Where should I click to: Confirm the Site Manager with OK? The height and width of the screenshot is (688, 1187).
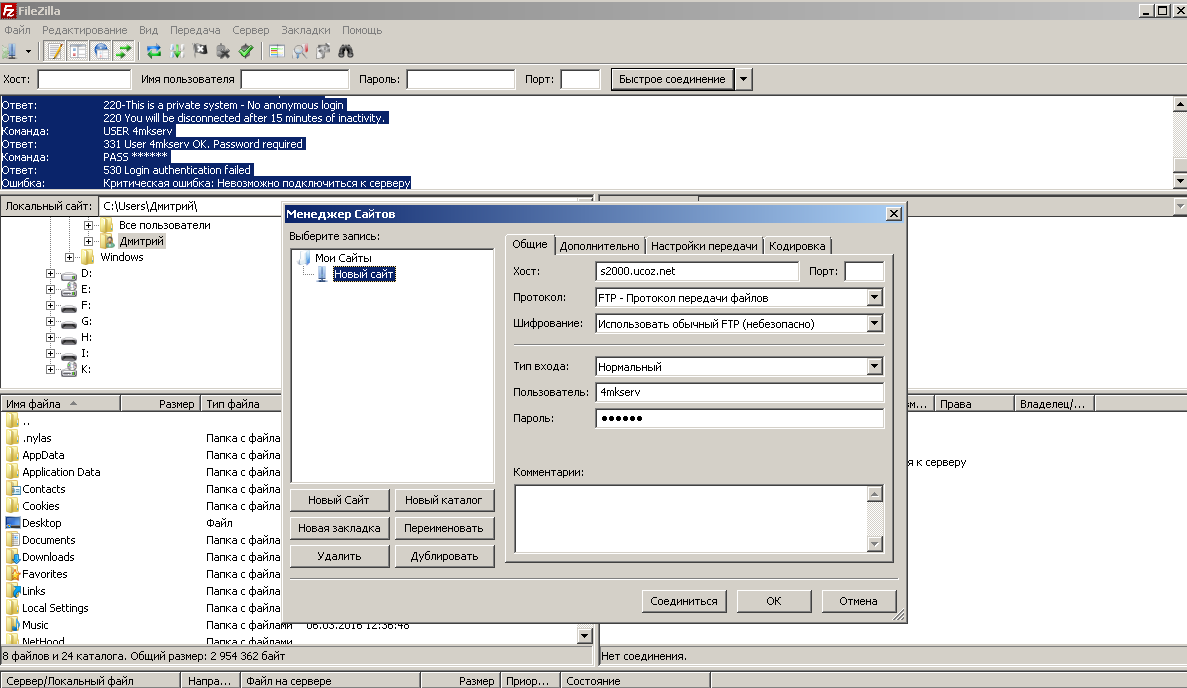tap(774, 601)
